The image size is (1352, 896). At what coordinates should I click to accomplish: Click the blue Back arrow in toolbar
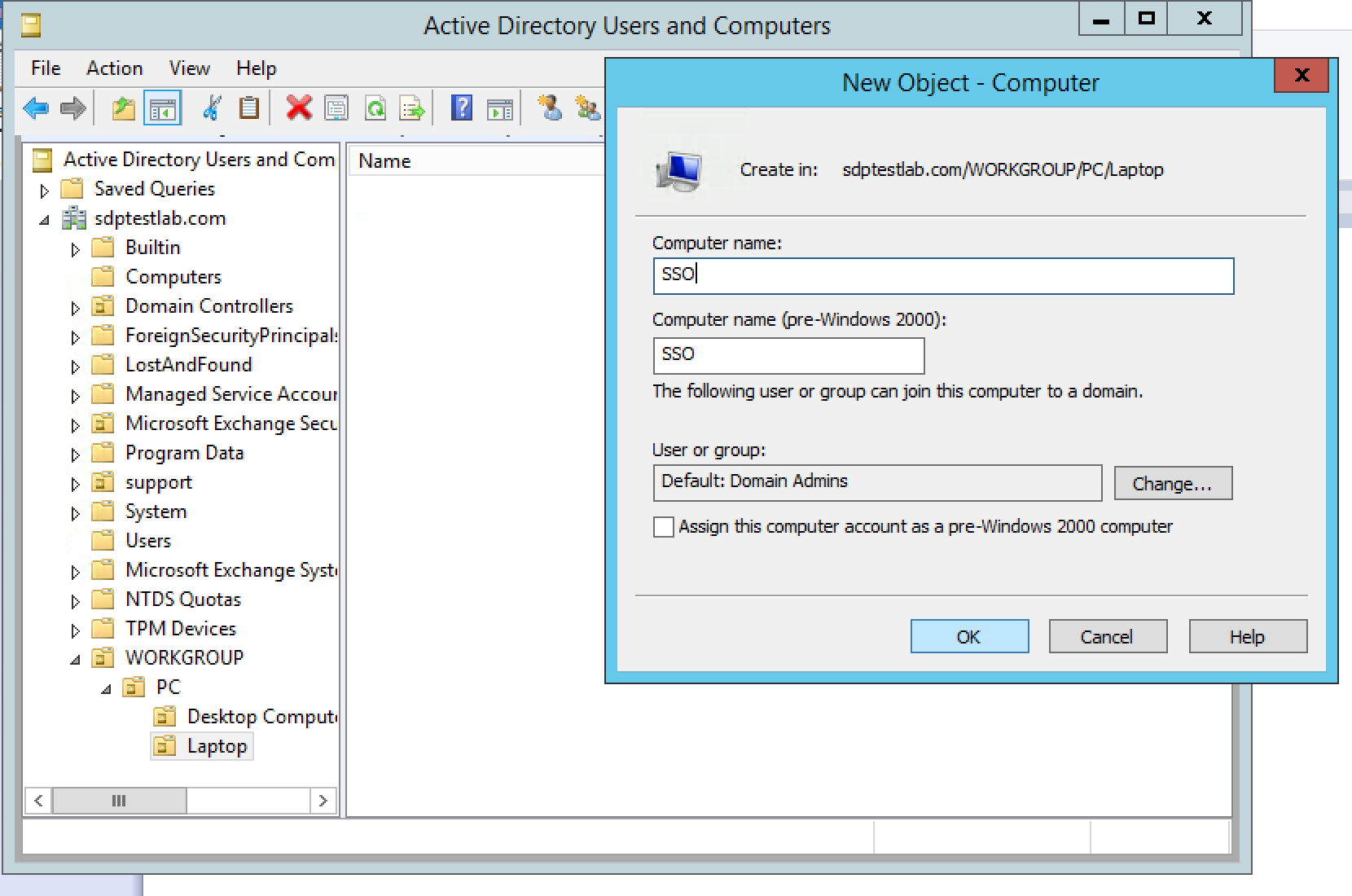(x=37, y=108)
